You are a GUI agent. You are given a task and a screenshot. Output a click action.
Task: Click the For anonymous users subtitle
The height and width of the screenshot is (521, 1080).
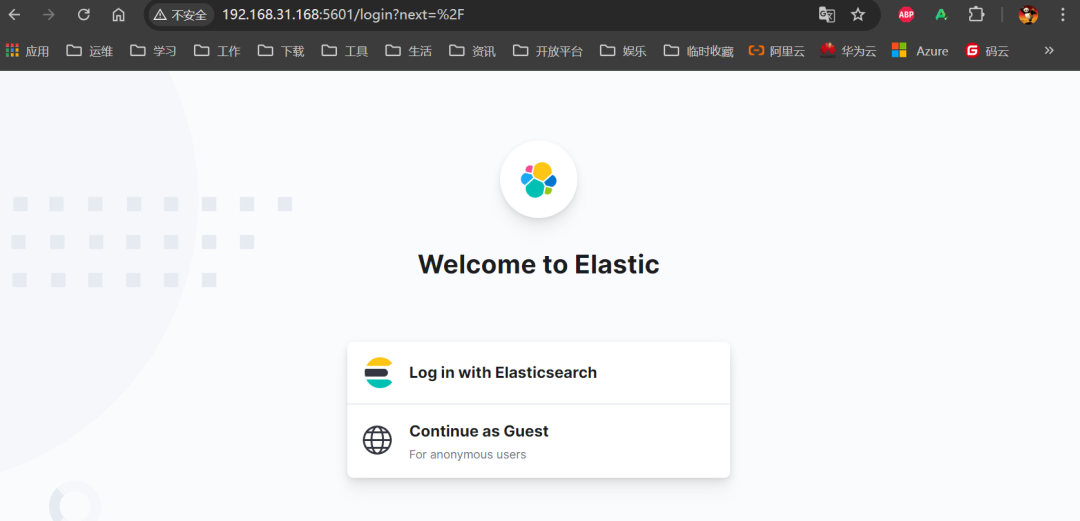468,455
